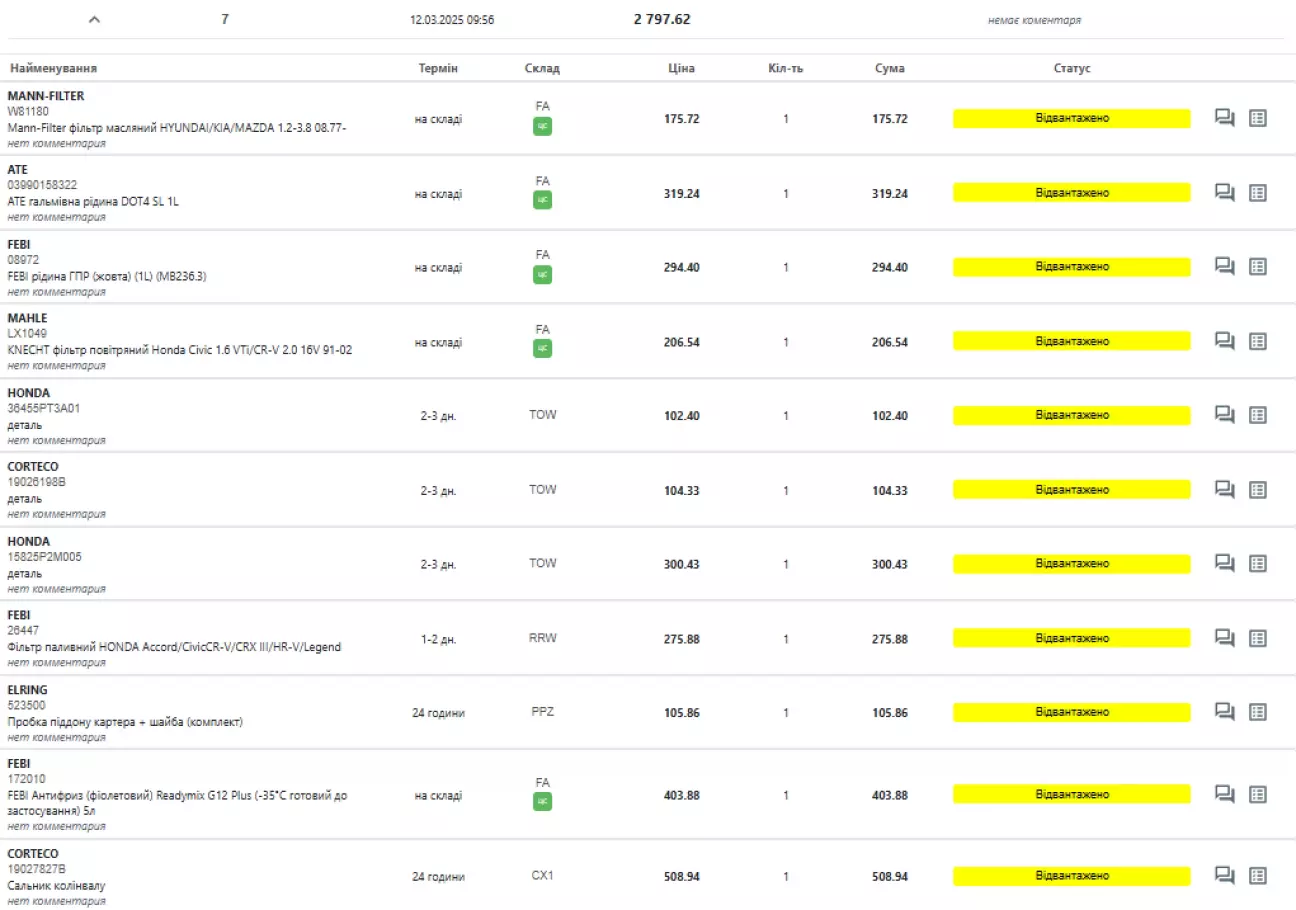Screen dimensions: 1296x910
Task: Open details list icon for FEBI 26447 row
Action: [1258, 638]
